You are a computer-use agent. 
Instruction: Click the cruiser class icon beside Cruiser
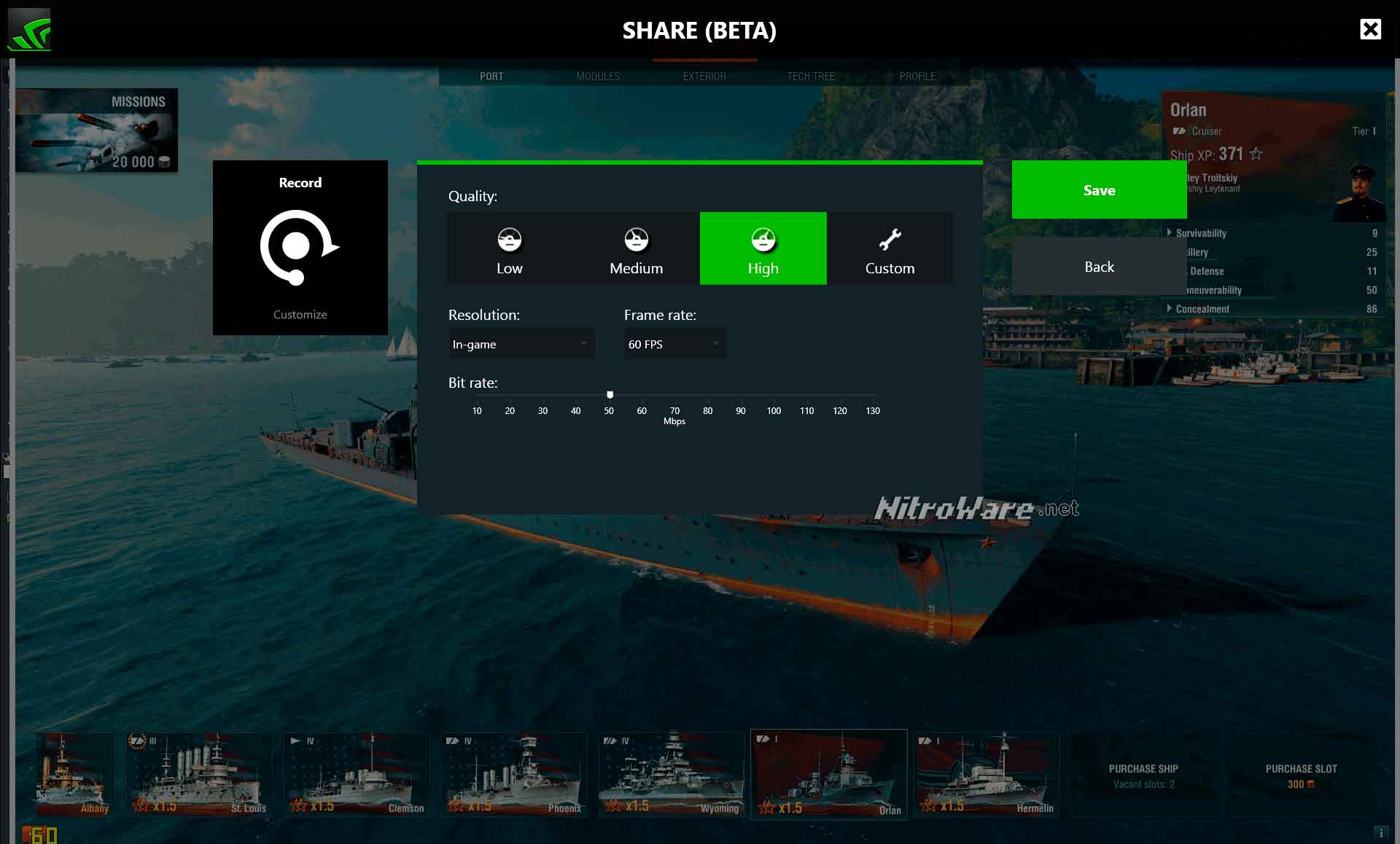1179,131
